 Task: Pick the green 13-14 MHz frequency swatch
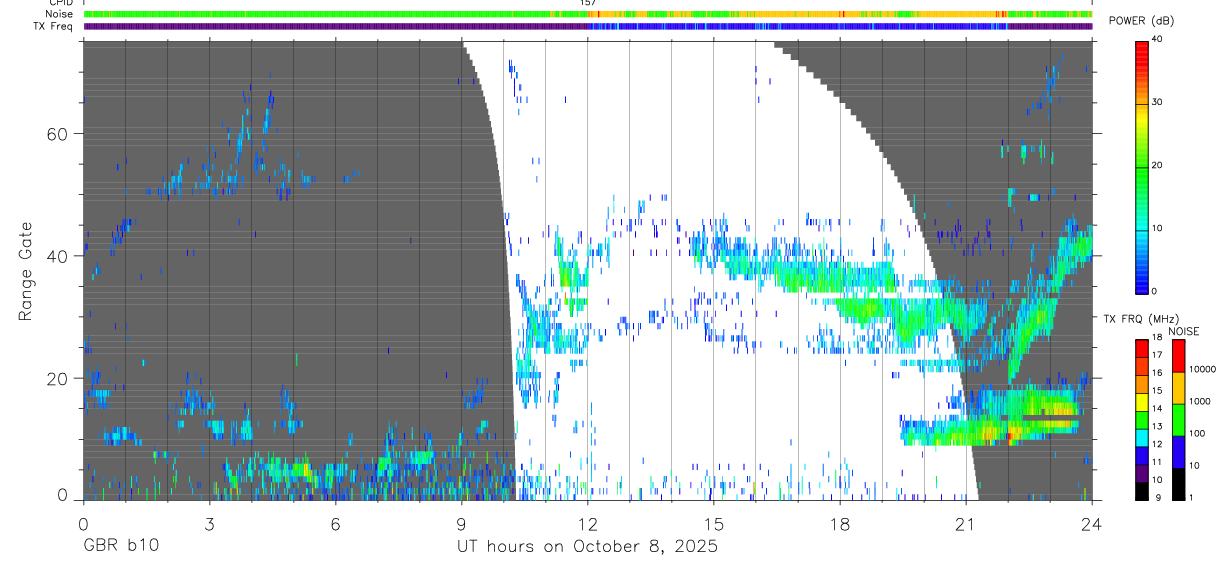[x=1141, y=418]
